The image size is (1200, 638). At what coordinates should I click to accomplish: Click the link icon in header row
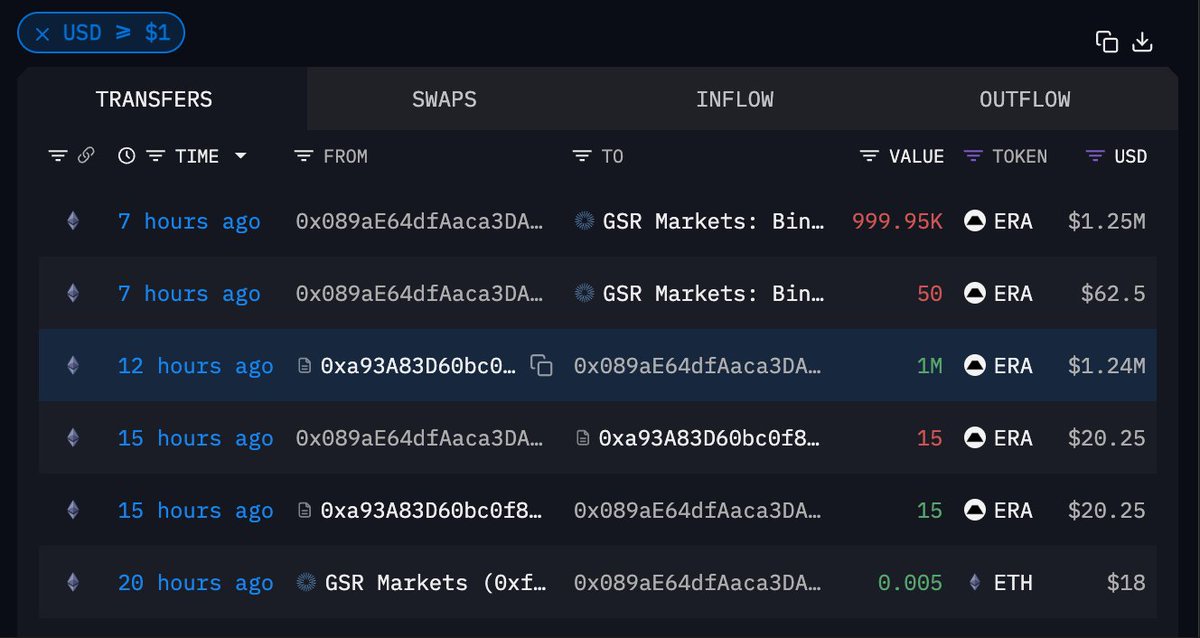pos(86,156)
